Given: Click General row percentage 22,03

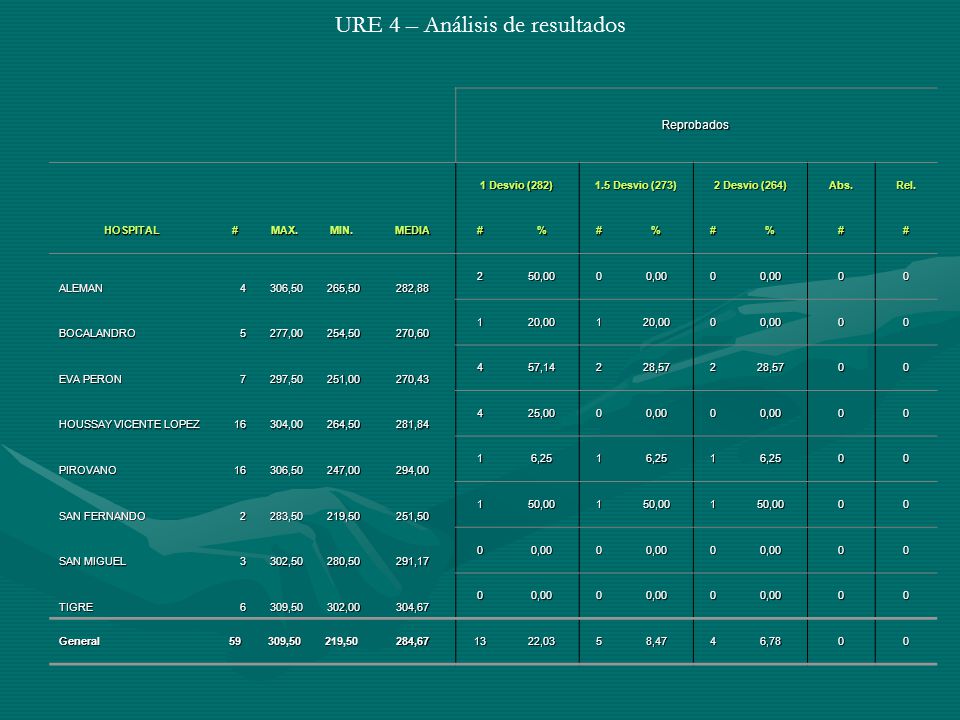Looking at the screenshot, I should point(541,642).
